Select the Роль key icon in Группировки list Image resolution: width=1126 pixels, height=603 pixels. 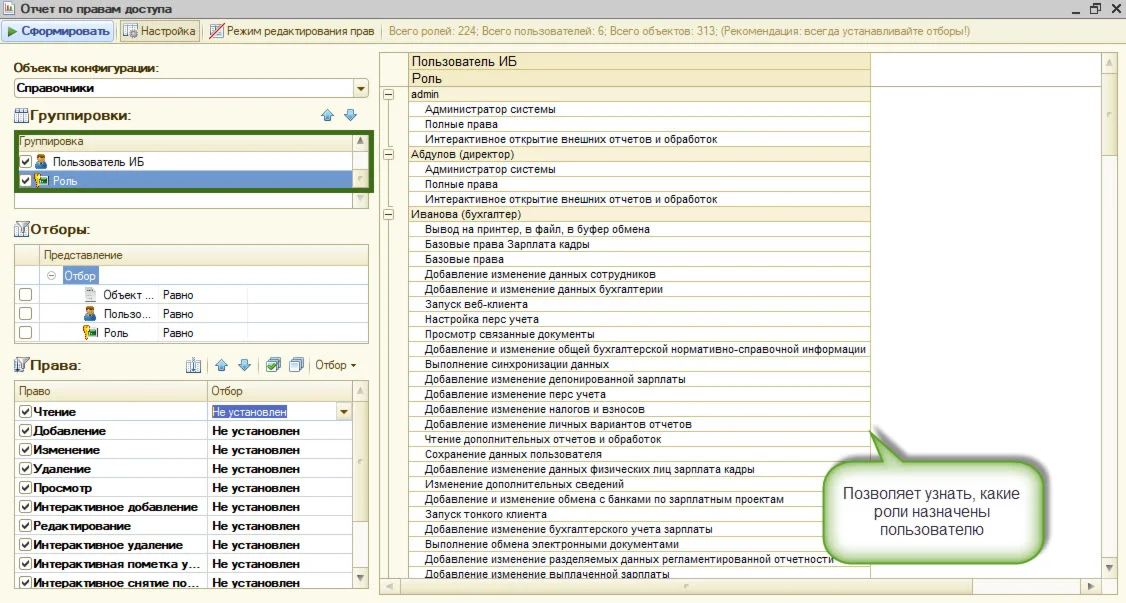(42, 181)
